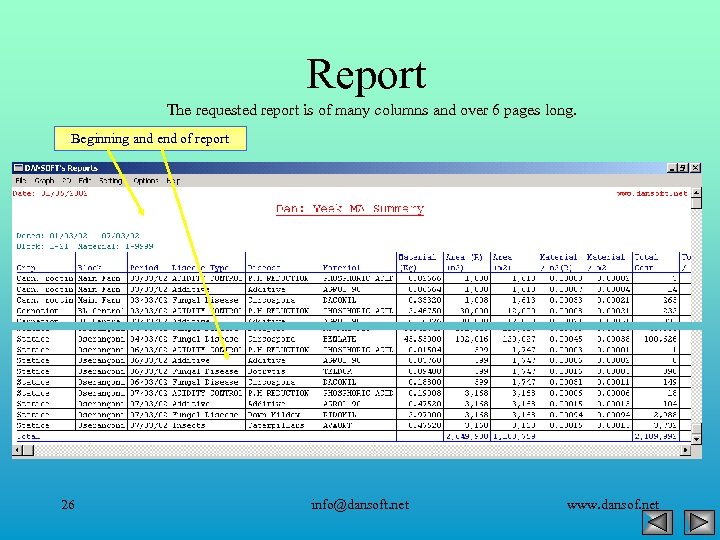Click the horizontal scrollbar right arrow
This screenshot has width=720, height=540.
pos(686,450)
